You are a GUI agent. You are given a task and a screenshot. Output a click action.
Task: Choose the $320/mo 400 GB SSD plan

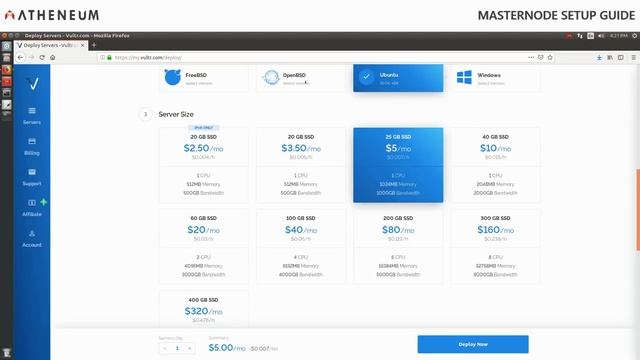click(x=204, y=309)
